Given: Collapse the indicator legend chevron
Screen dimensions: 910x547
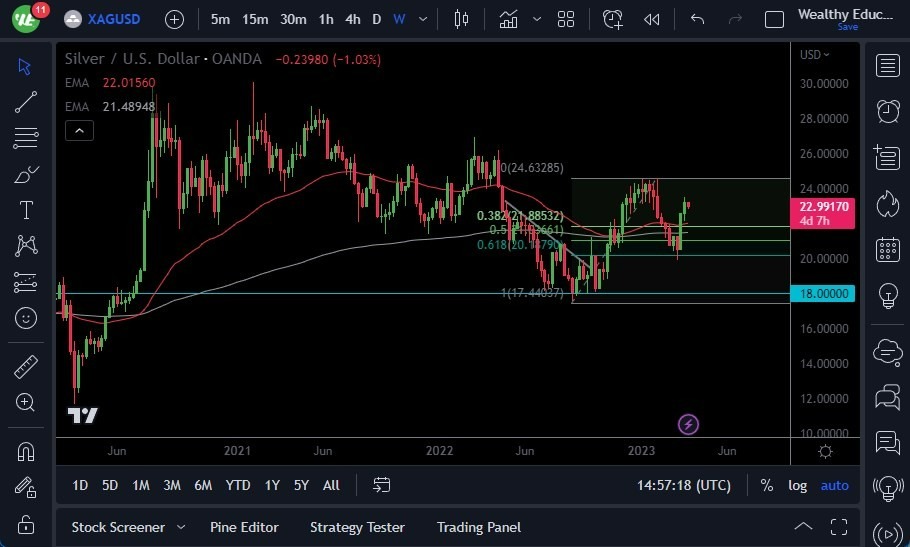Looking at the screenshot, I should point(79,130).
